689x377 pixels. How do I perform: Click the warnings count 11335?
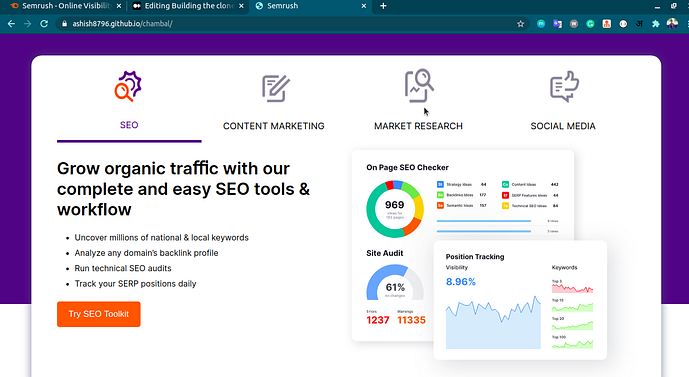click(411, 320)
